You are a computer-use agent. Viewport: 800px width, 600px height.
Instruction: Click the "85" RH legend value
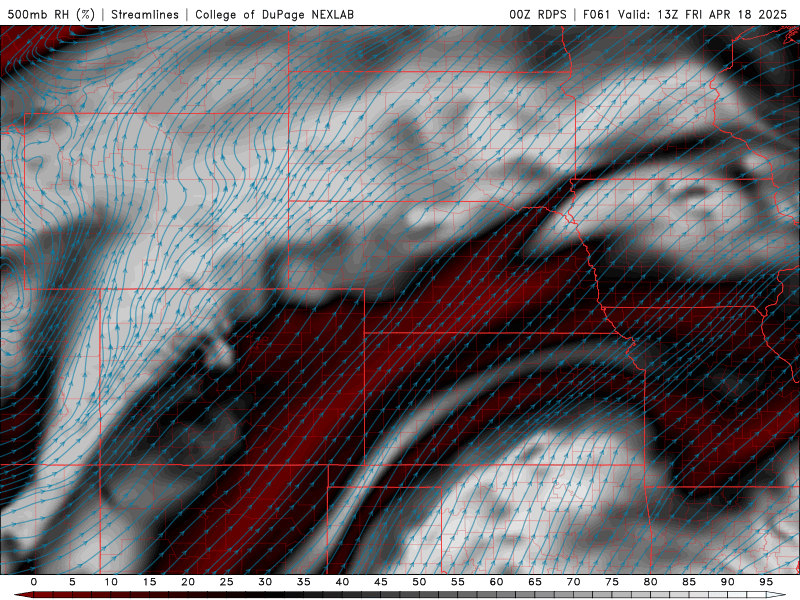tap(689, 582)
